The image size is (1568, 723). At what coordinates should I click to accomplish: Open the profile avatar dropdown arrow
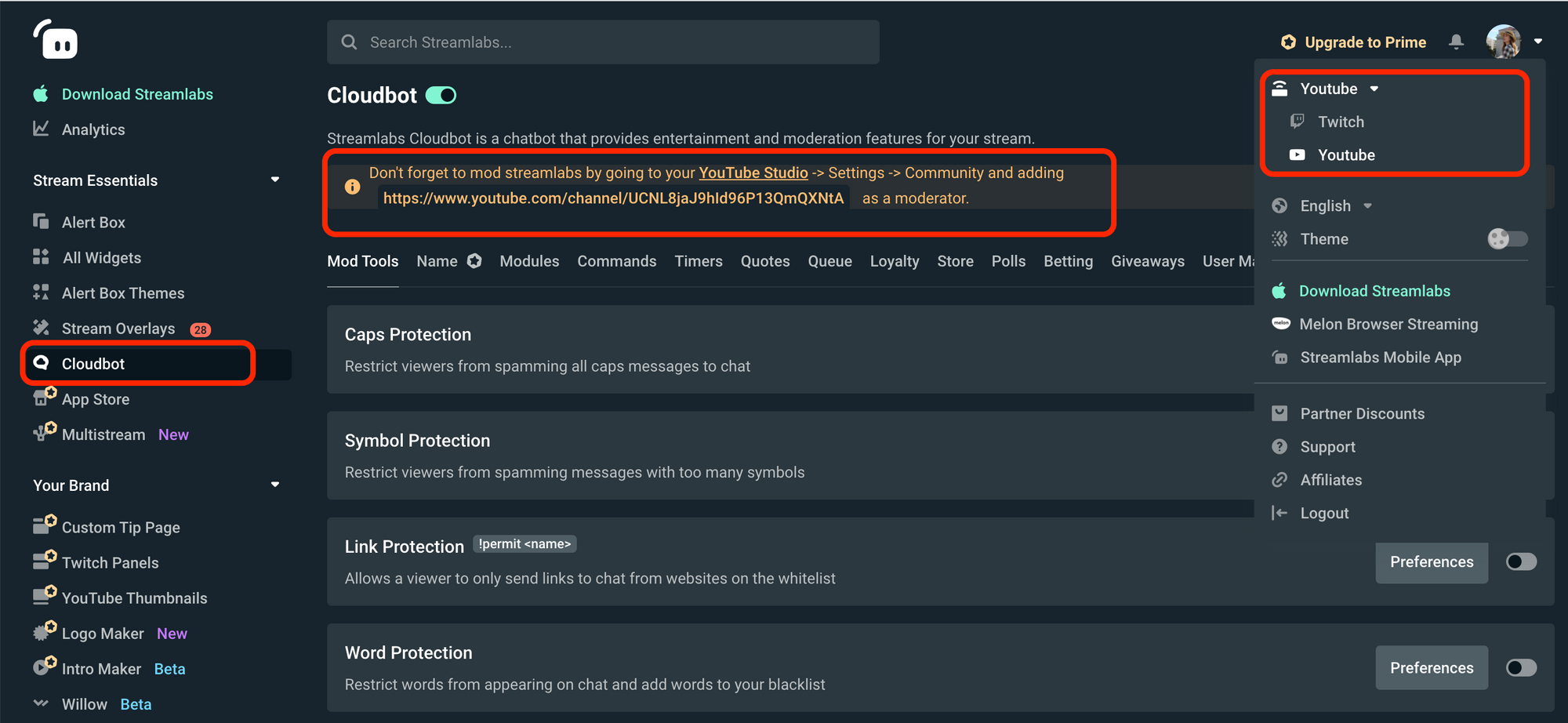coord(1538,42)
